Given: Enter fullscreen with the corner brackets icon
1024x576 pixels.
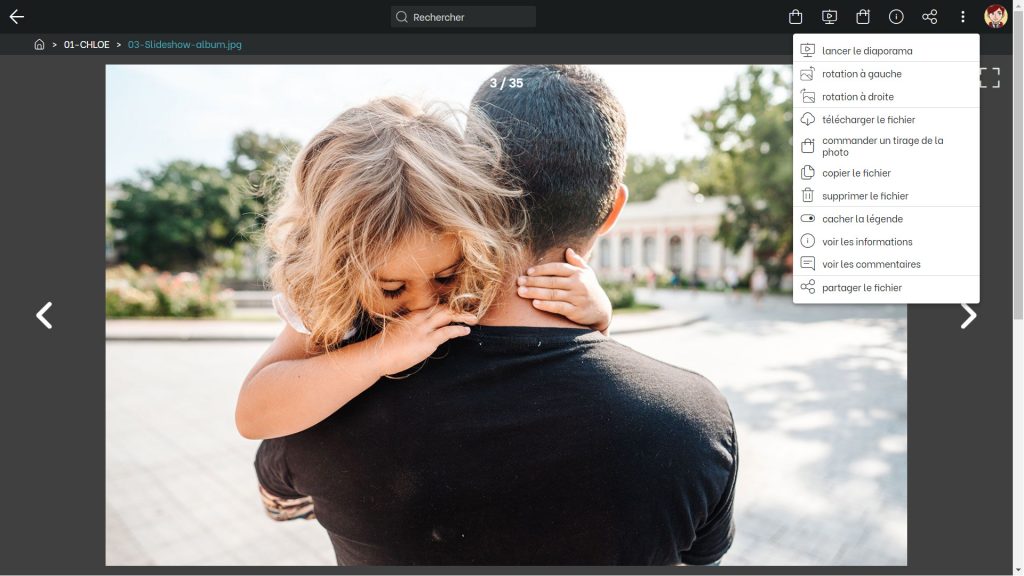Looking at the screenshot, I should point(988,78).
